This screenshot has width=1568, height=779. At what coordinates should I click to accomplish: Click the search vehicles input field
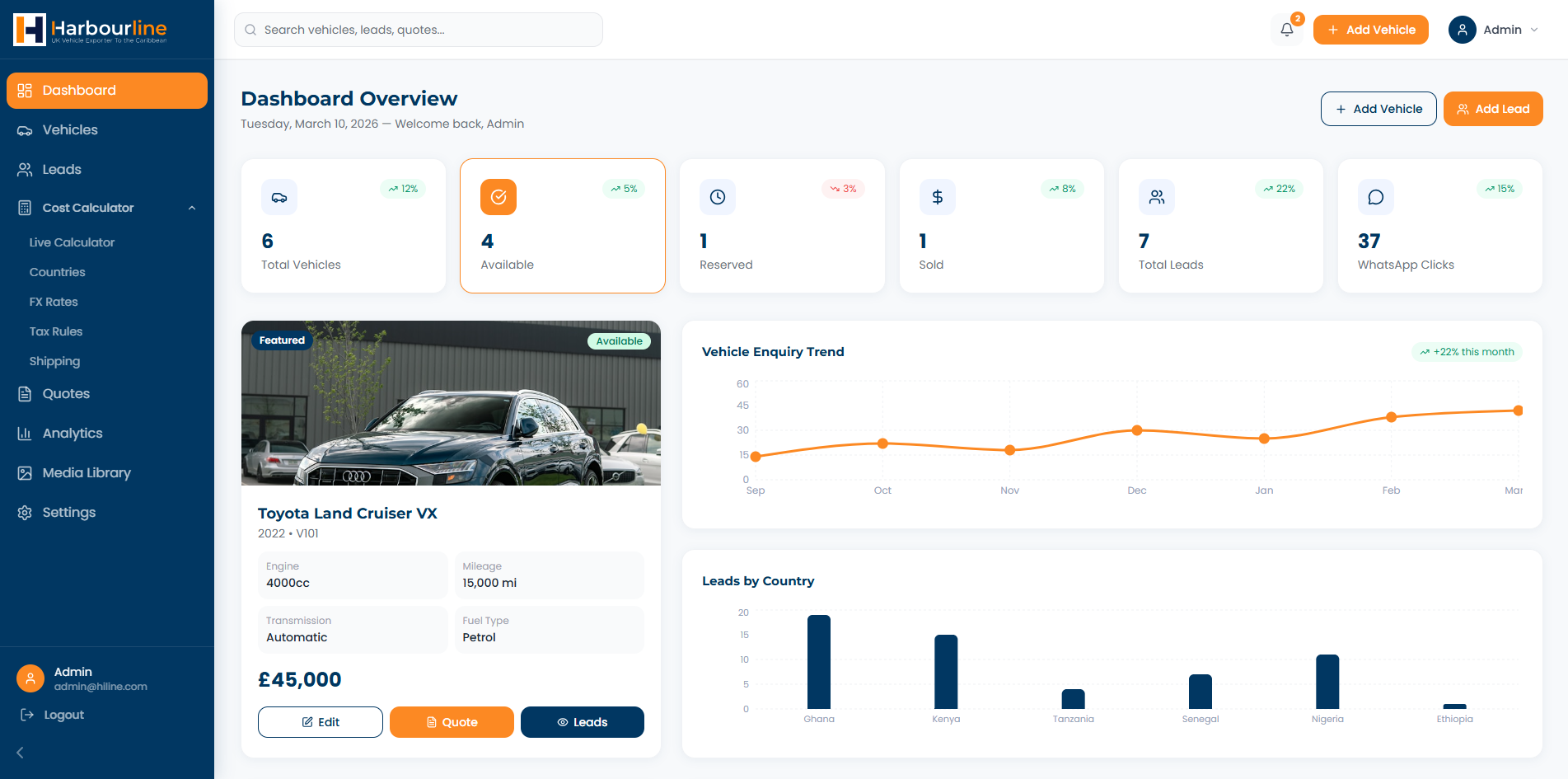(419, 30)
